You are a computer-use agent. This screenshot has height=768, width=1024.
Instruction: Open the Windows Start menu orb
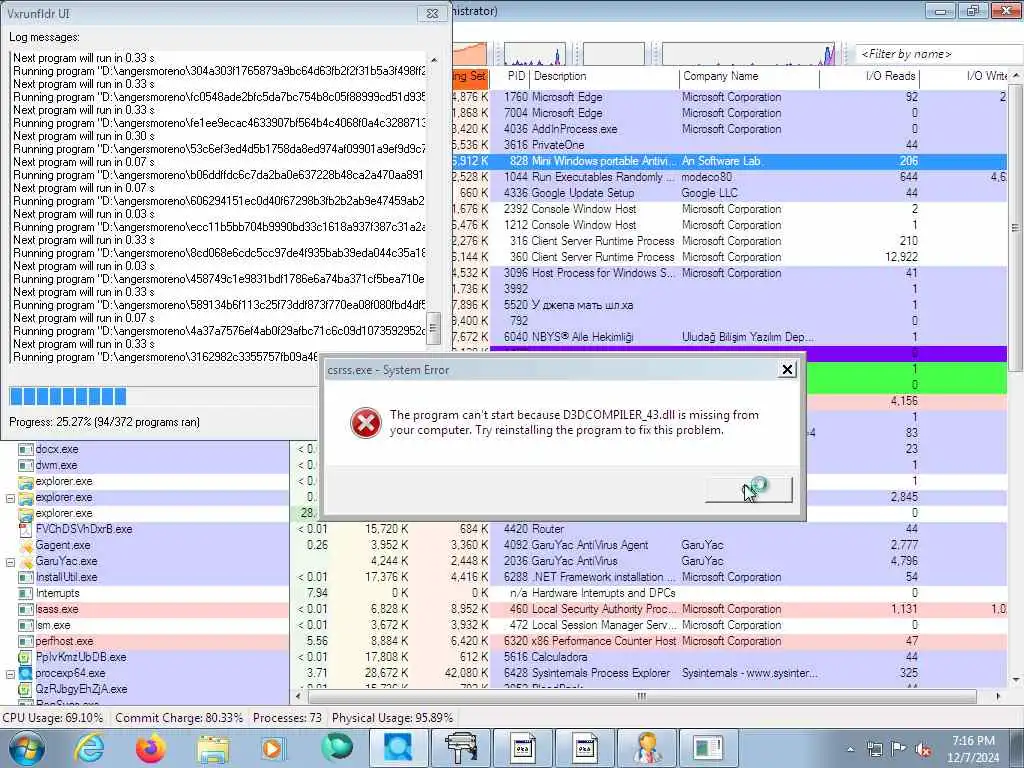pyautogui.click(x=27, y=748)
